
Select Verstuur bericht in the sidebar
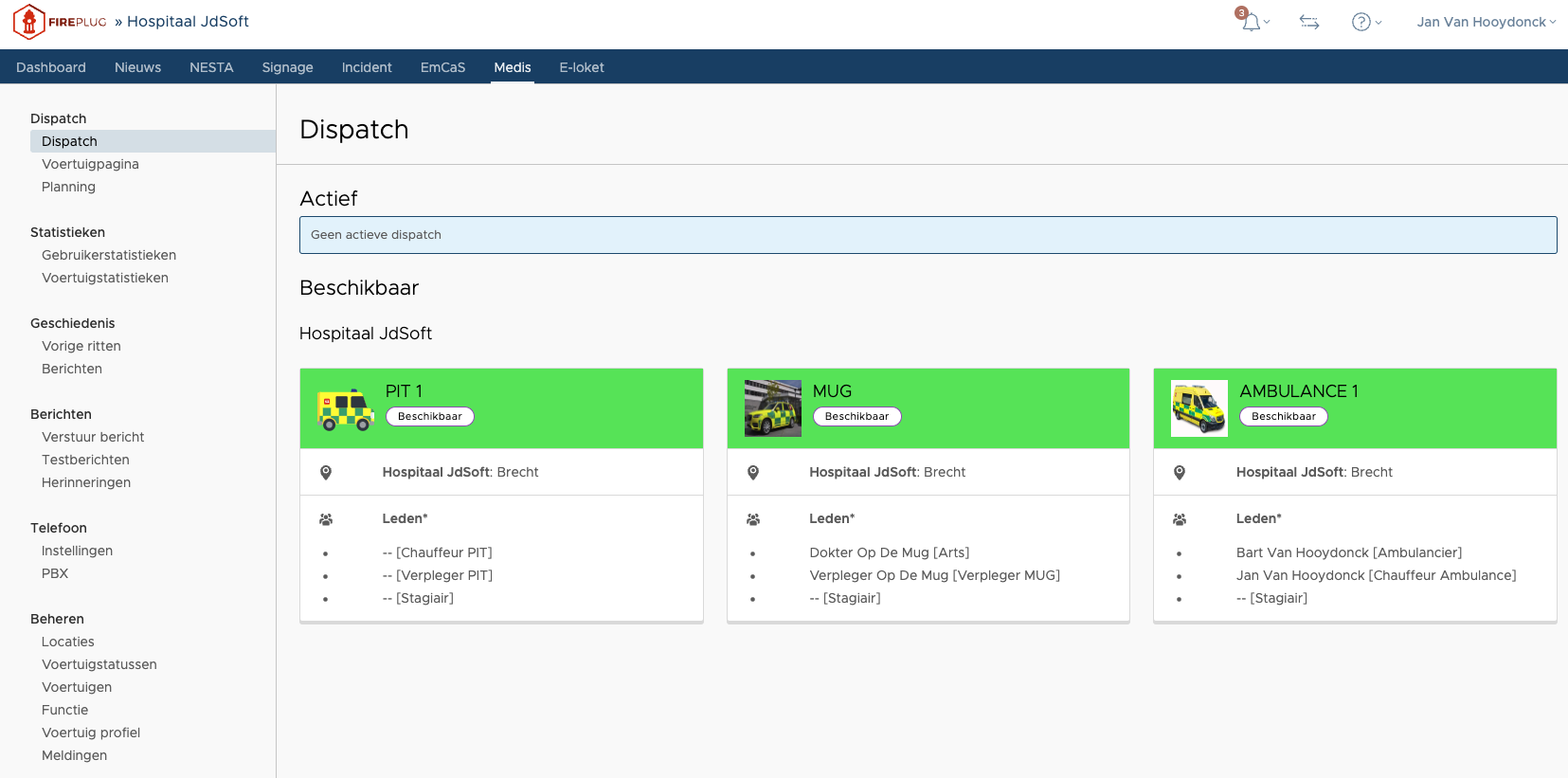[93, 437]
